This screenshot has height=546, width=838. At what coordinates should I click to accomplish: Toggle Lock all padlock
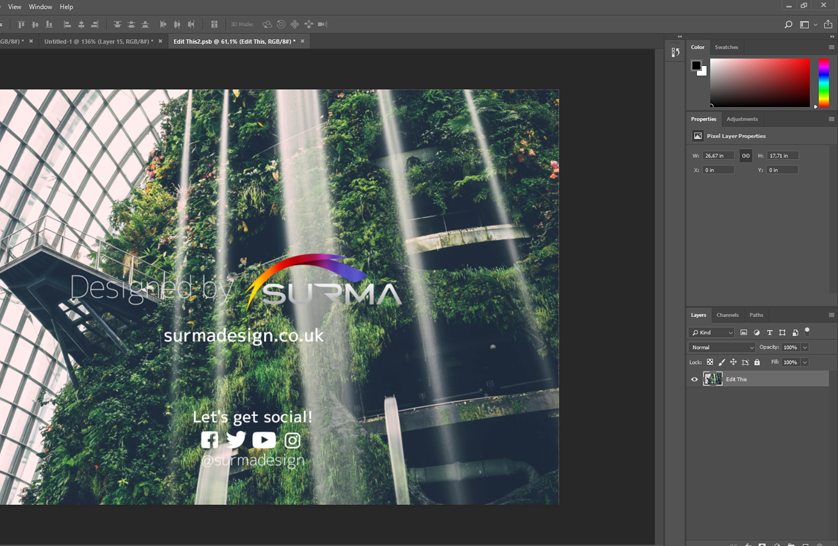pyautogui.click(x=757, y=362)
